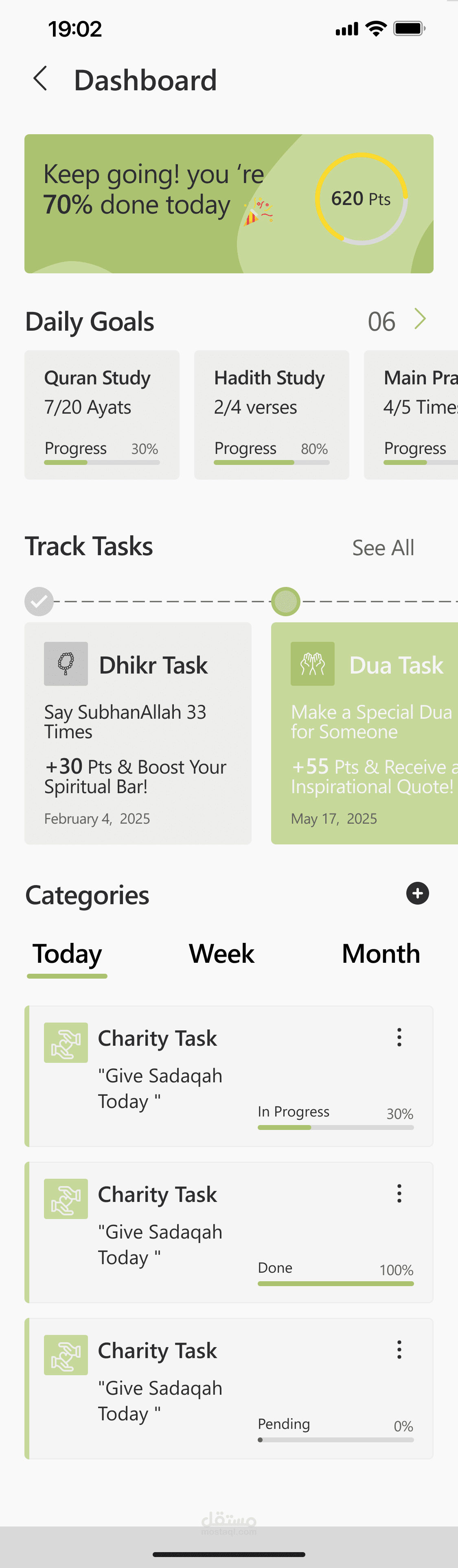Screen dimensions: 458x1568
Task: Switch to the Week tab
Action: (222, 954)
